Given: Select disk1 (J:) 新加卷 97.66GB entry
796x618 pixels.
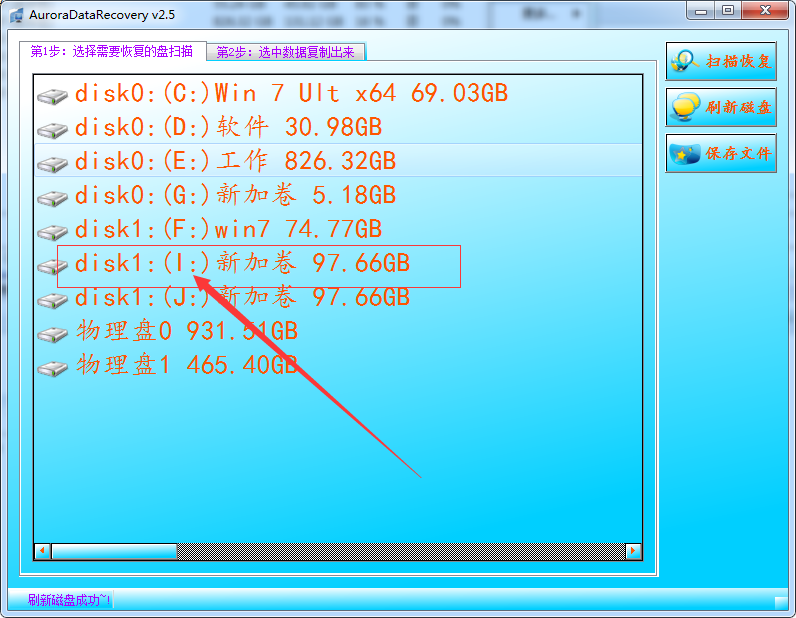Looking at the screenshot, I should click(338, 297).
